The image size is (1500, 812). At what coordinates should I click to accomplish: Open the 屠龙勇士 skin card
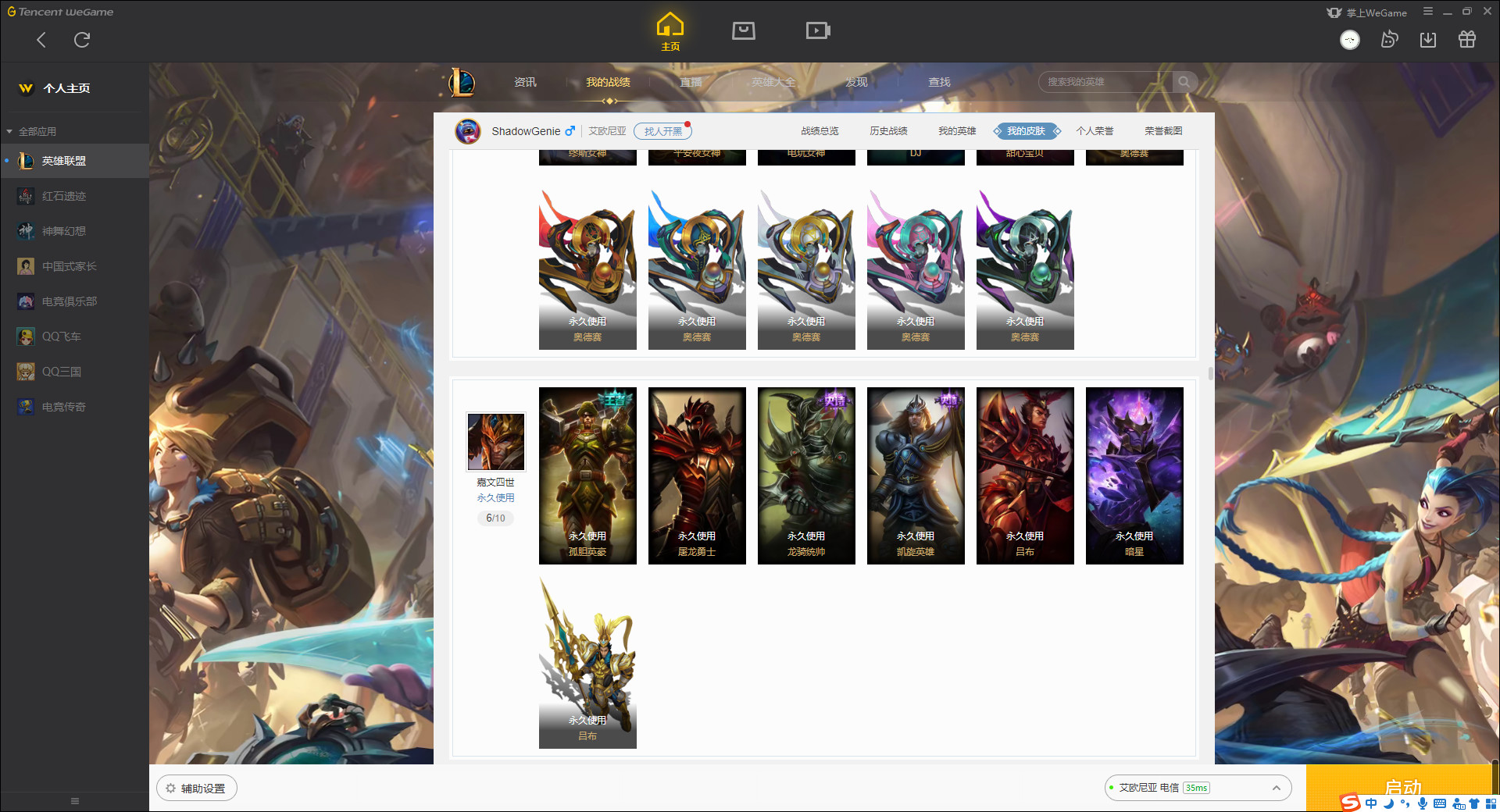point(697,475)
